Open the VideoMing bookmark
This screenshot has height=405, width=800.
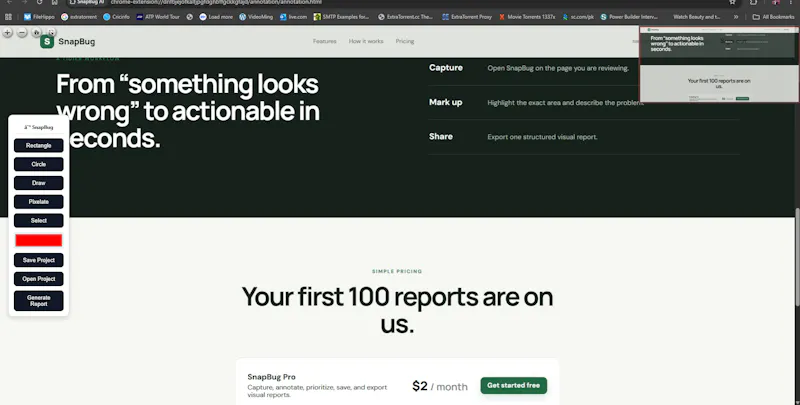256,17
